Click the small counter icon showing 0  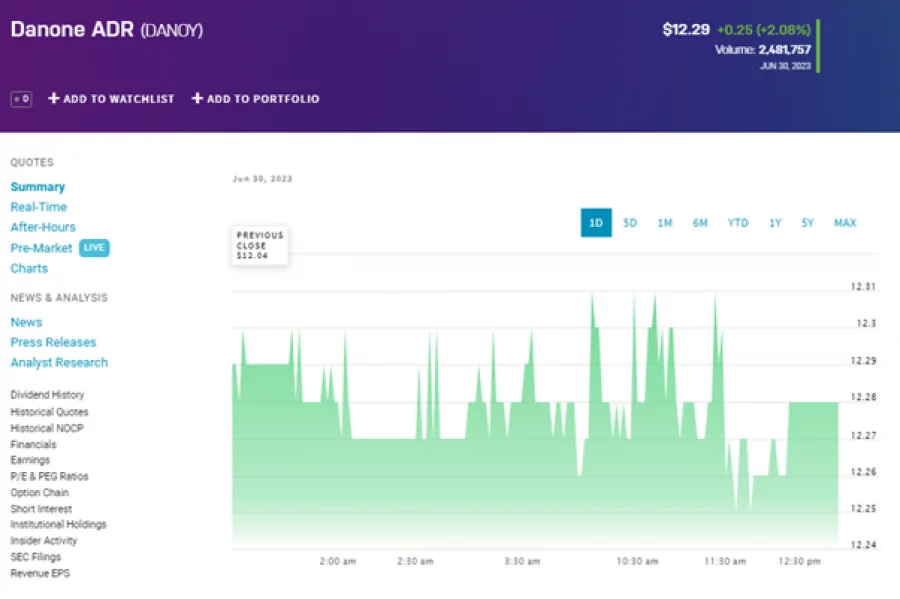click(21, 99)
